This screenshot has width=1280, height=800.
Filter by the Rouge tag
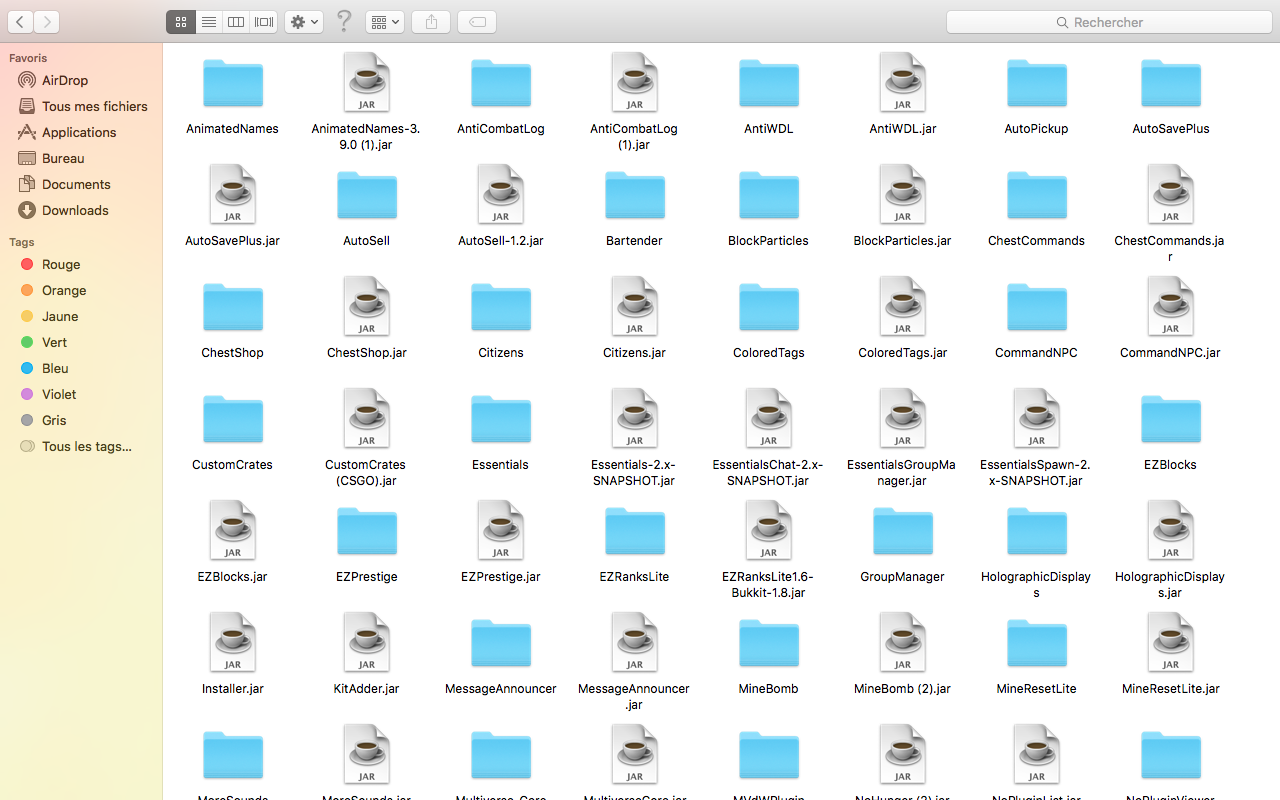point(81,264)
